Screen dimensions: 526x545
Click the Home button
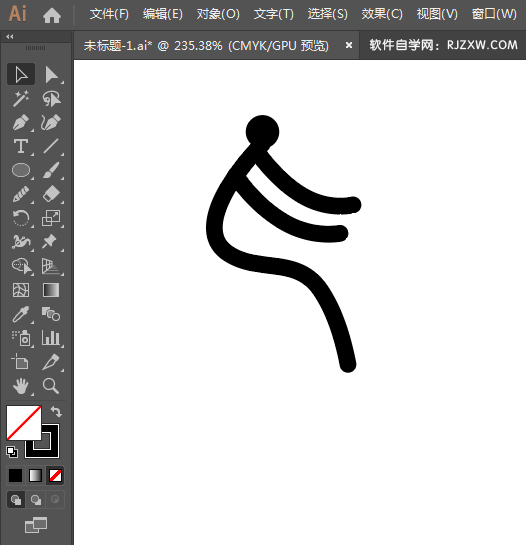52,15
